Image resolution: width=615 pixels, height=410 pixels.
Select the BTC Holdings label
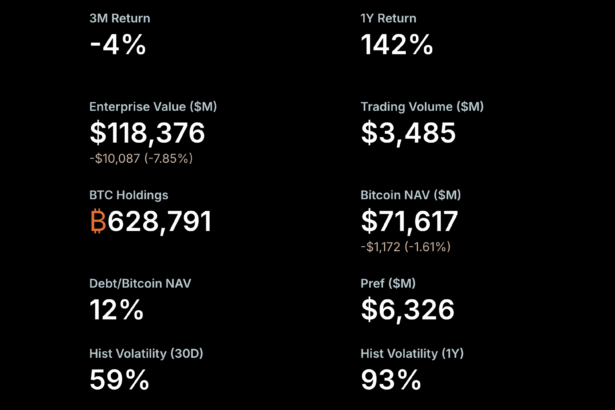128,195
